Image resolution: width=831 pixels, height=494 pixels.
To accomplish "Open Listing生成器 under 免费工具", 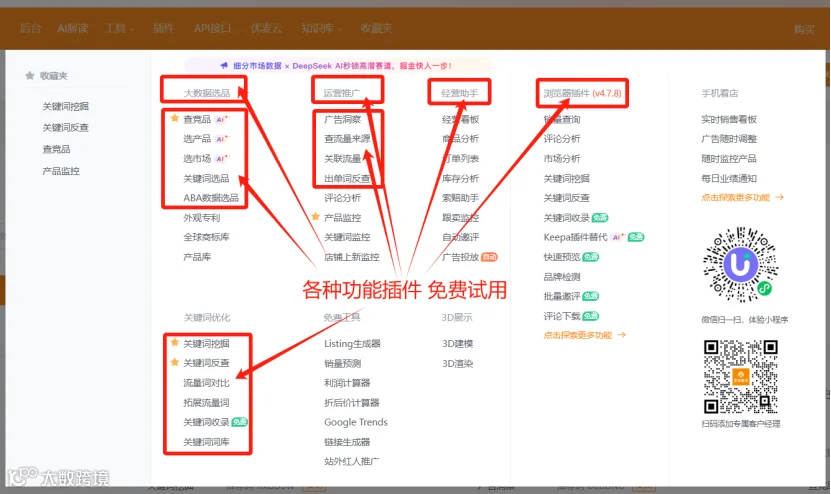I will [x=352, y=343].
